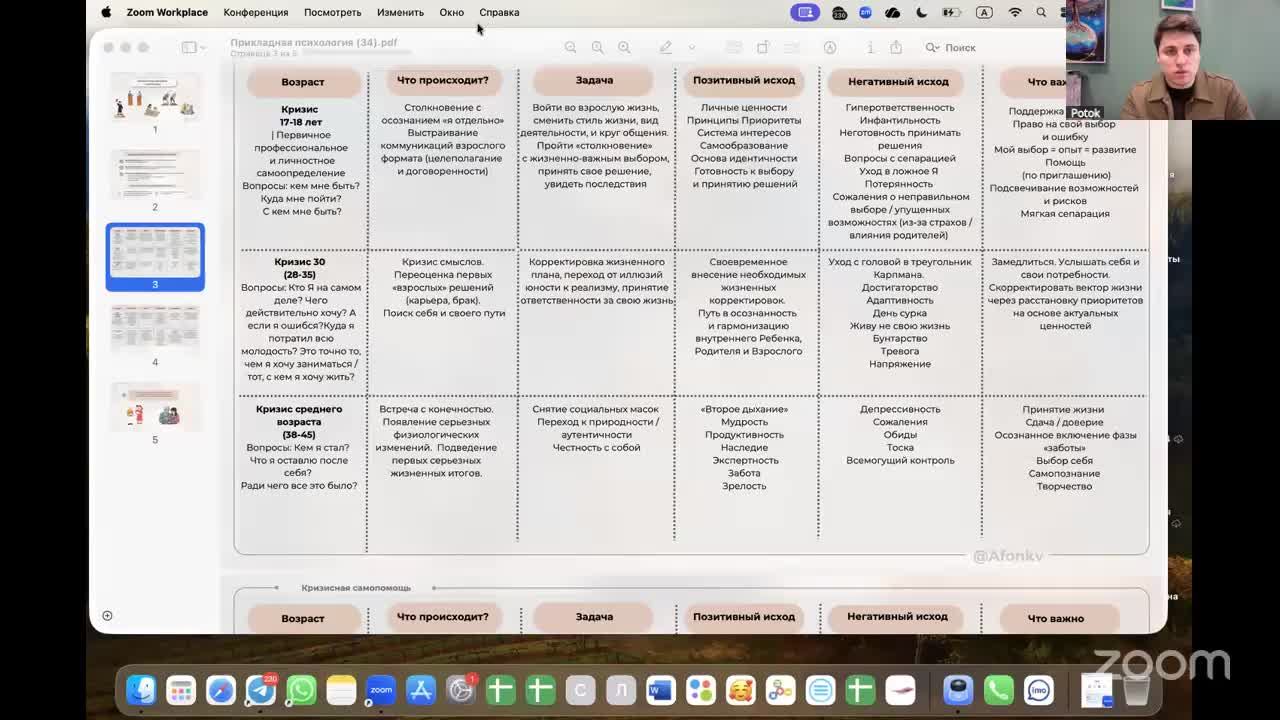This screenshot has width=1280, height=720.
Task: Select page 5 thumbnail
Action: click(155, 406)
